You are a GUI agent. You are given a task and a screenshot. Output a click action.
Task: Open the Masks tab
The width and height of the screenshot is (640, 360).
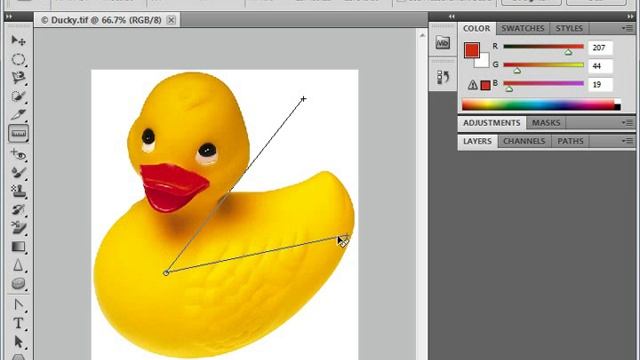pos(546,123)
